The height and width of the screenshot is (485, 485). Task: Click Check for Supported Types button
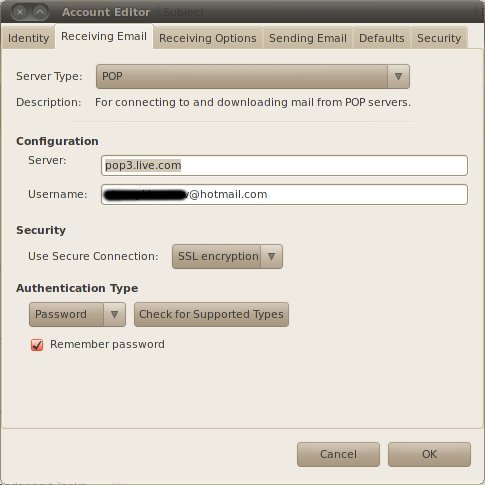211,314
